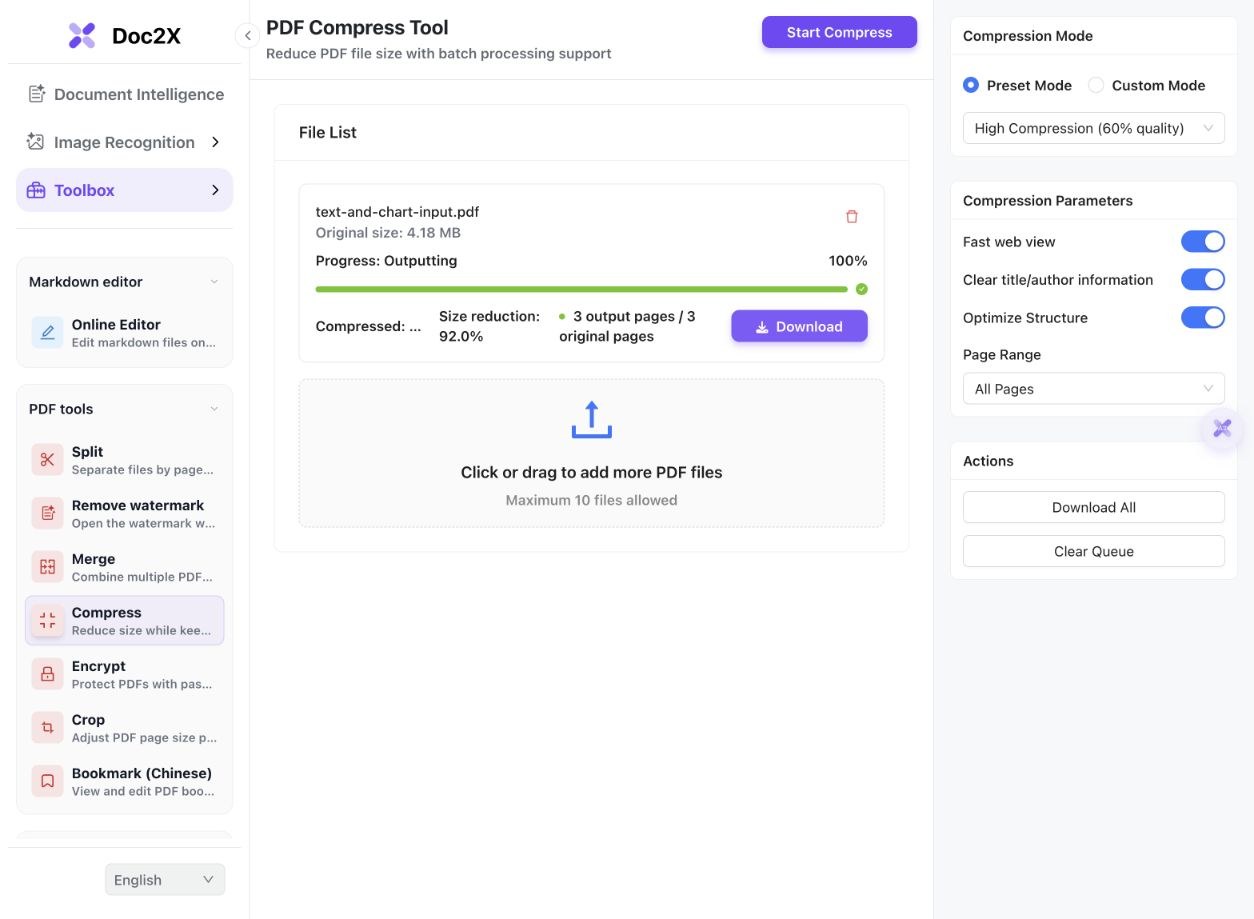The width and height of the screenshot is (1254, 919).
Task: Open Document Intelligence menu item
Action: tap(125, 94)
